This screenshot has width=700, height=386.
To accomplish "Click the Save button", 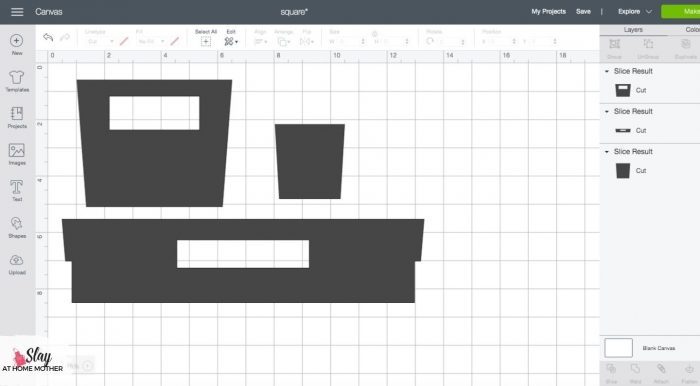I will coord(583,12).
